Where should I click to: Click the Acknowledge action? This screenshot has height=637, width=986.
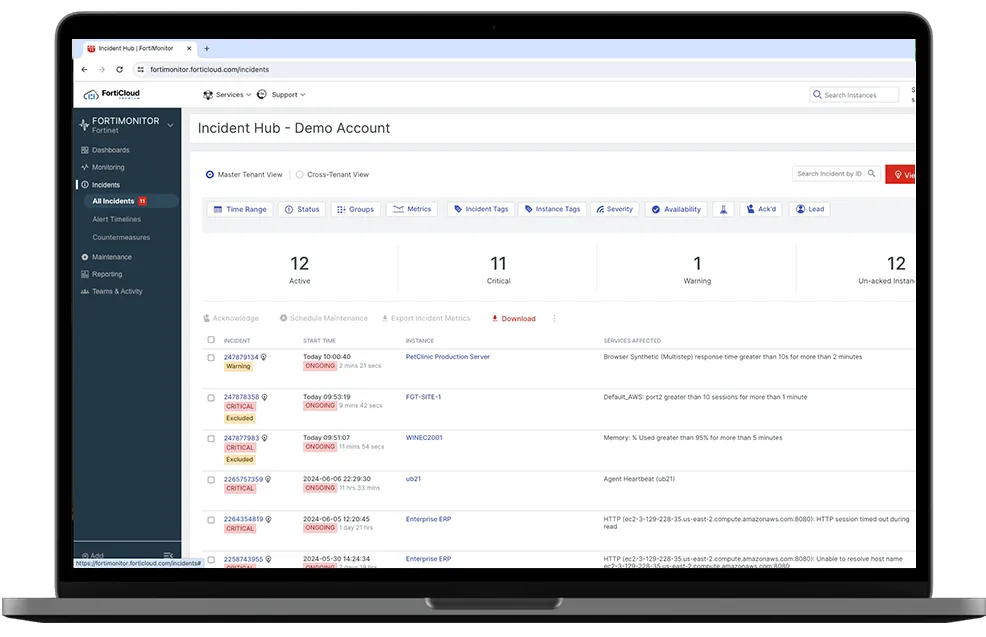coord(231,319)
